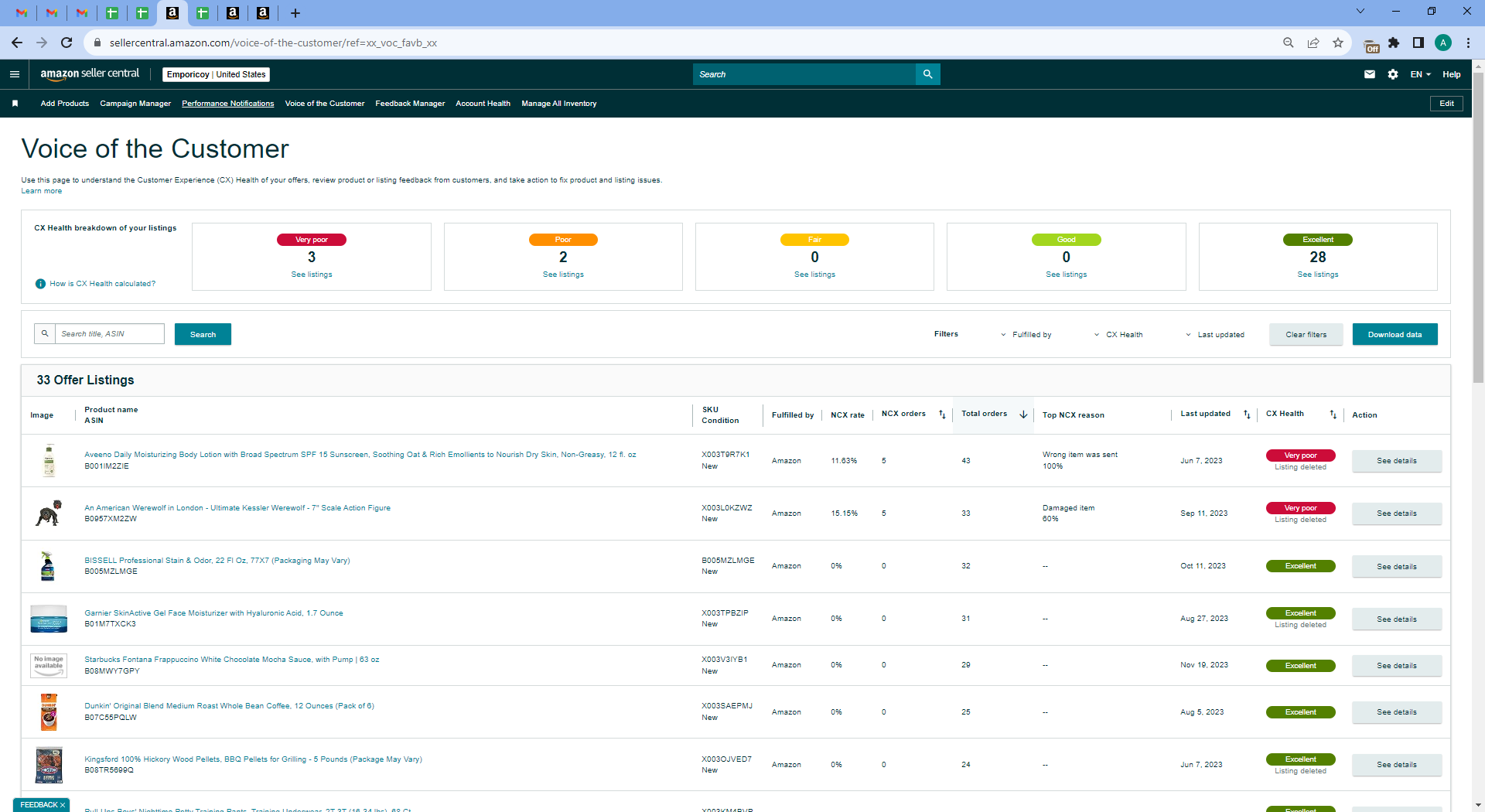Click the browser forward arrow

pyautogui.click(x=42, y=43)
